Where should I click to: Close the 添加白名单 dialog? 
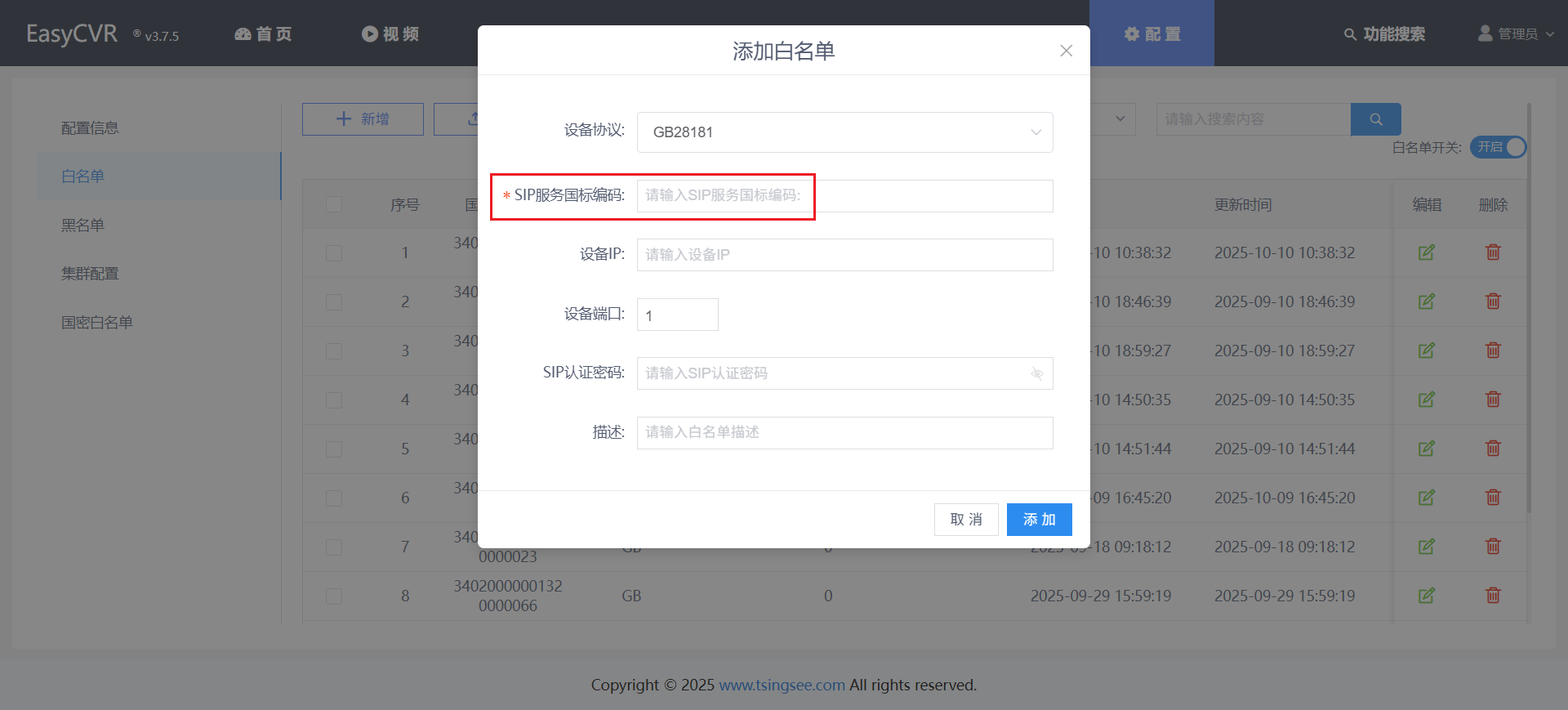click(x=1066, y=51)
